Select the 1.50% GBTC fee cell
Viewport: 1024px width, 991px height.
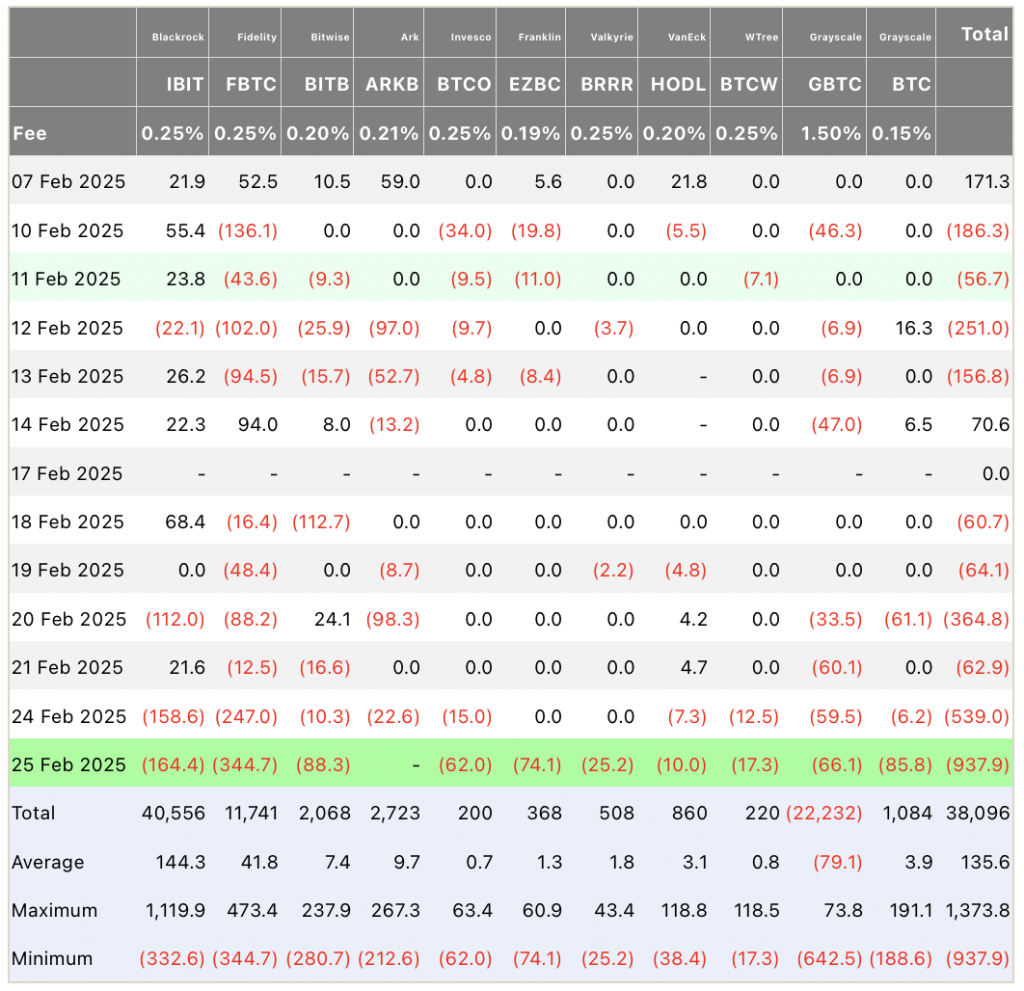(831, 133)
